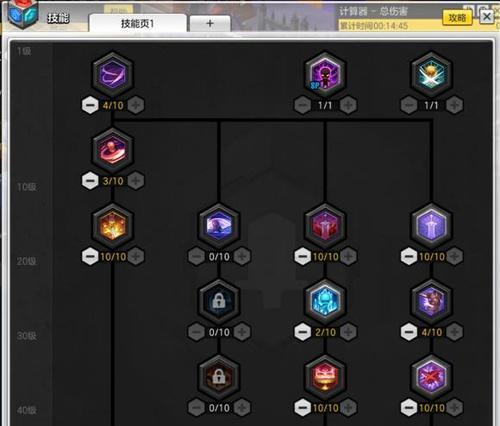The image size is (500, 426).
Task: Select the purple whip skill icon
Action: pyautogui.click(x=113, y=74)
